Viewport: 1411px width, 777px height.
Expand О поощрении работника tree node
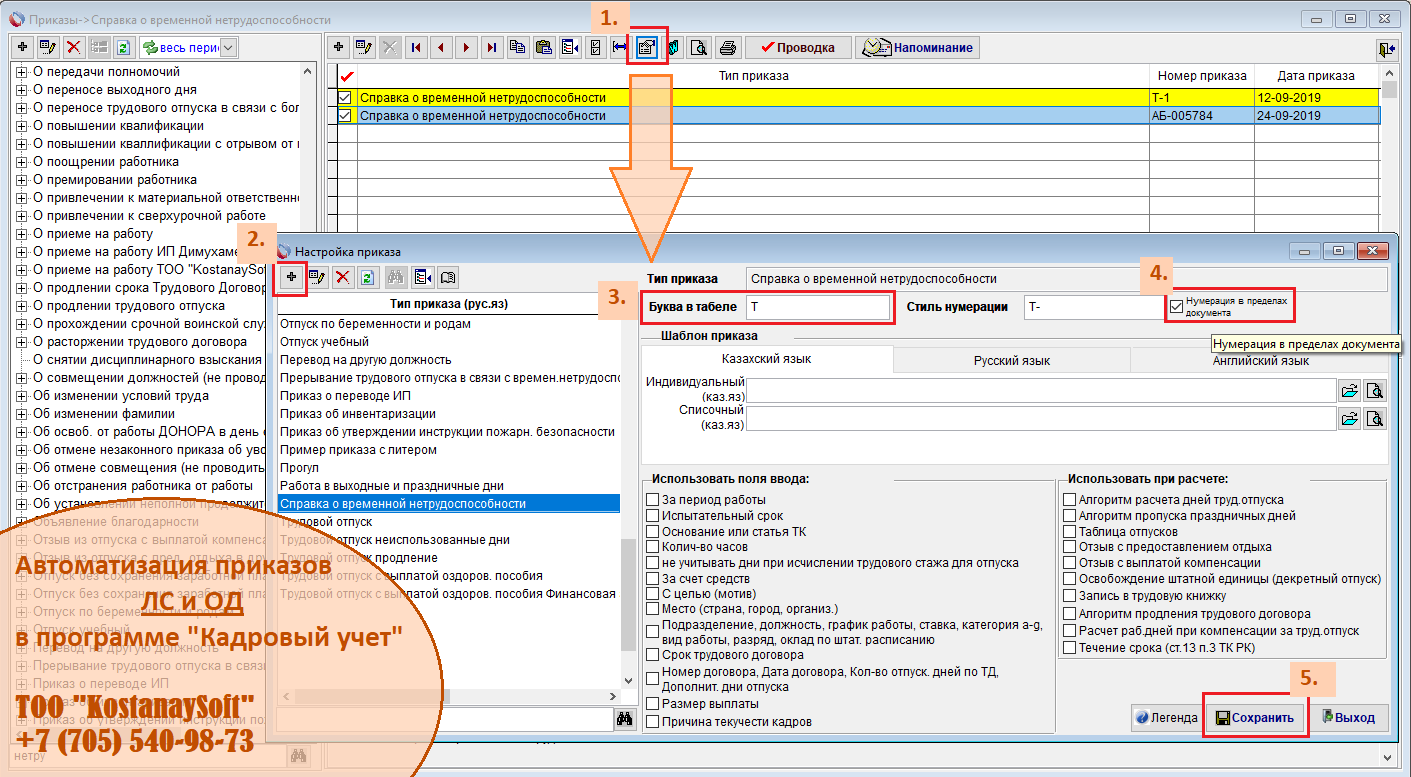pos(21,162)
